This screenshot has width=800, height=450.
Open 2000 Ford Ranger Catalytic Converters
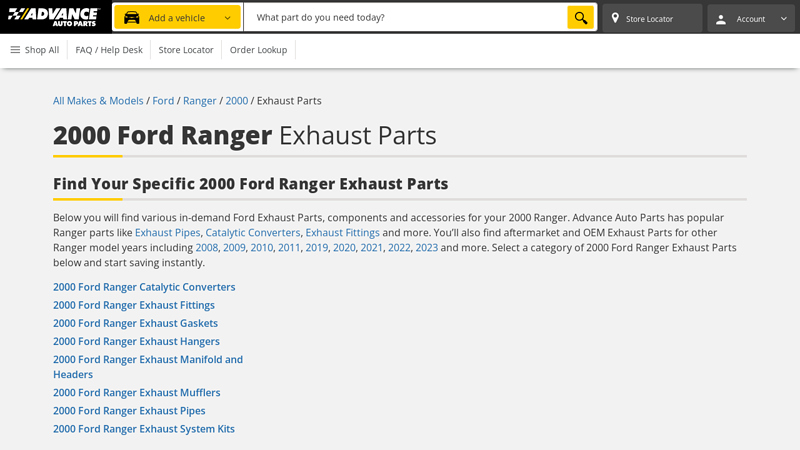click(144, 287)
